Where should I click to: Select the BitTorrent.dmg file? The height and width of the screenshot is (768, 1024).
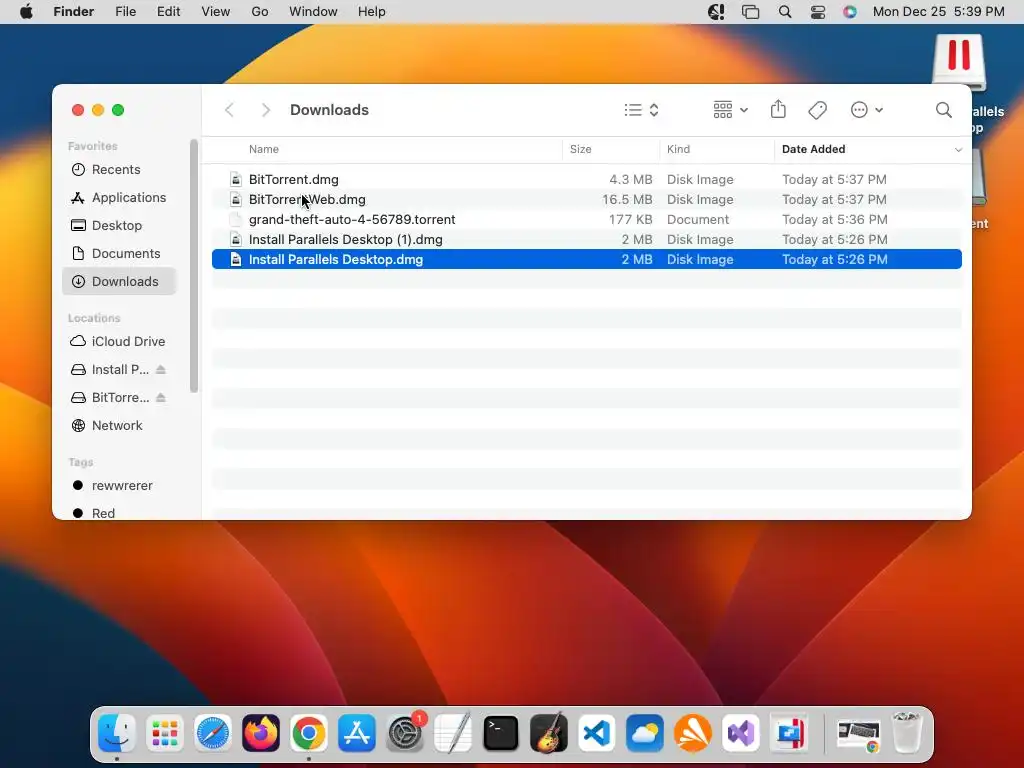(x=586, y=180)
